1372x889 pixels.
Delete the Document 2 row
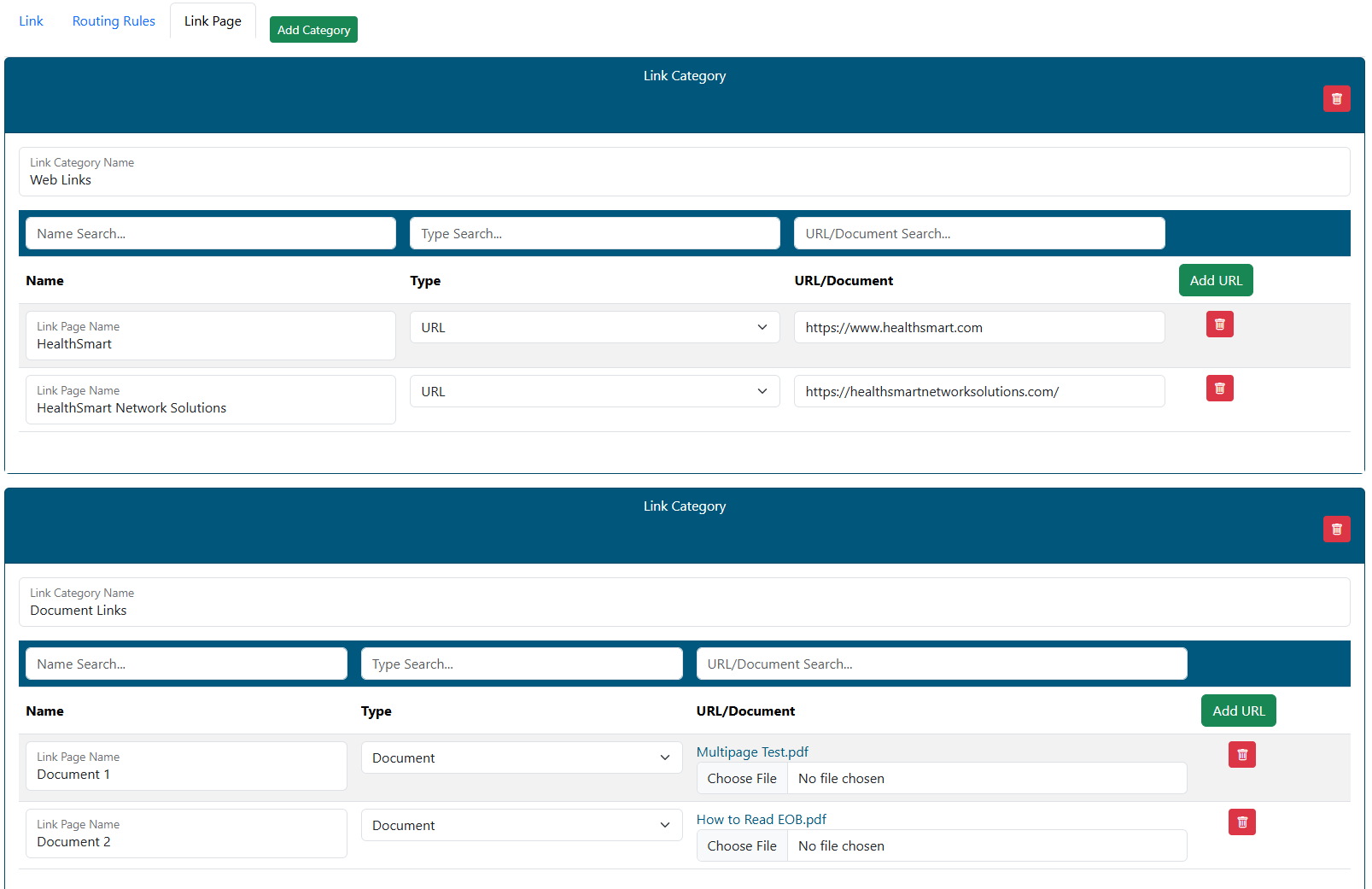1241,822
